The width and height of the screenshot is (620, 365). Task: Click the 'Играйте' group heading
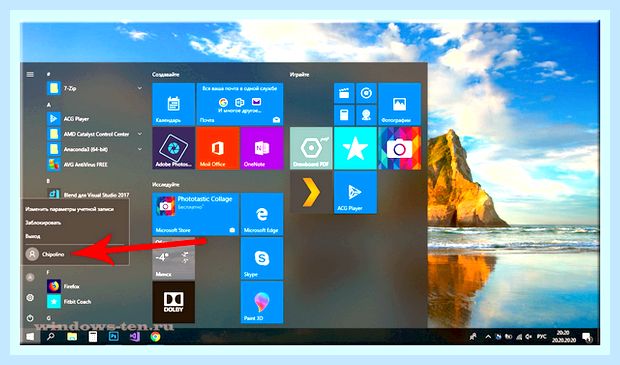coord(299,74)
